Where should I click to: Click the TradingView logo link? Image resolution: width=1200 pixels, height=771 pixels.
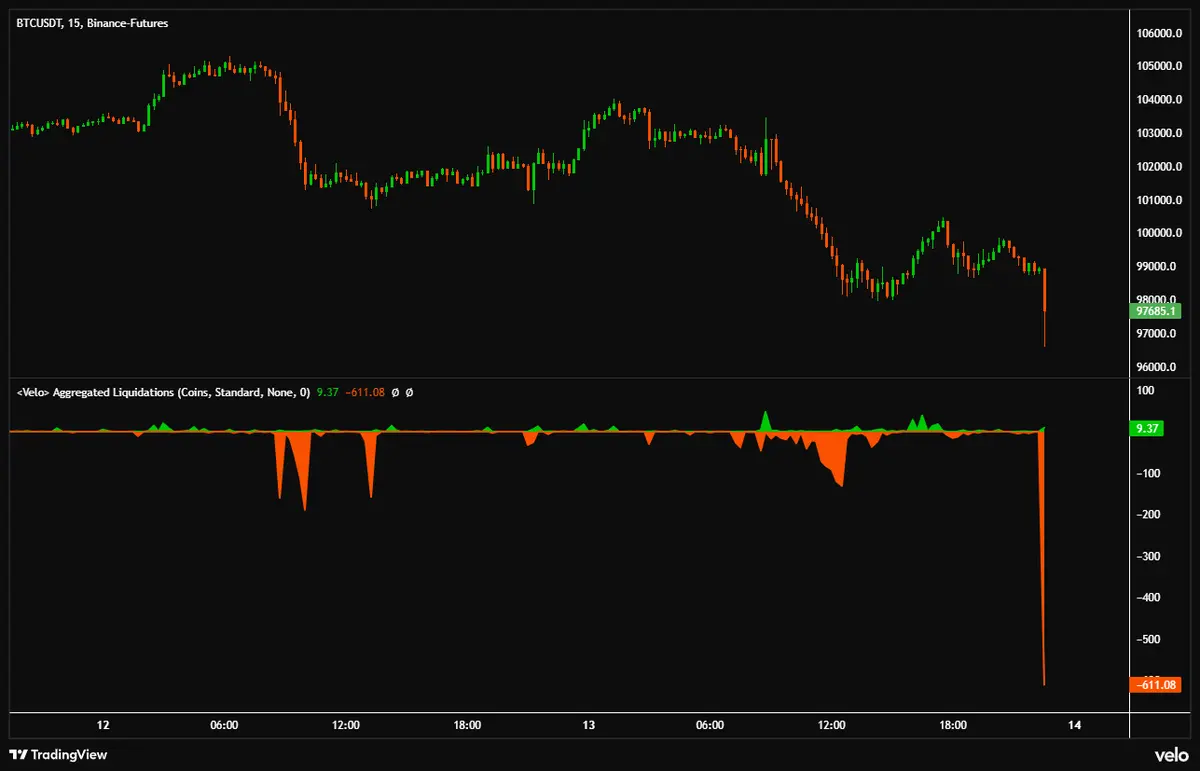[58, 755]
